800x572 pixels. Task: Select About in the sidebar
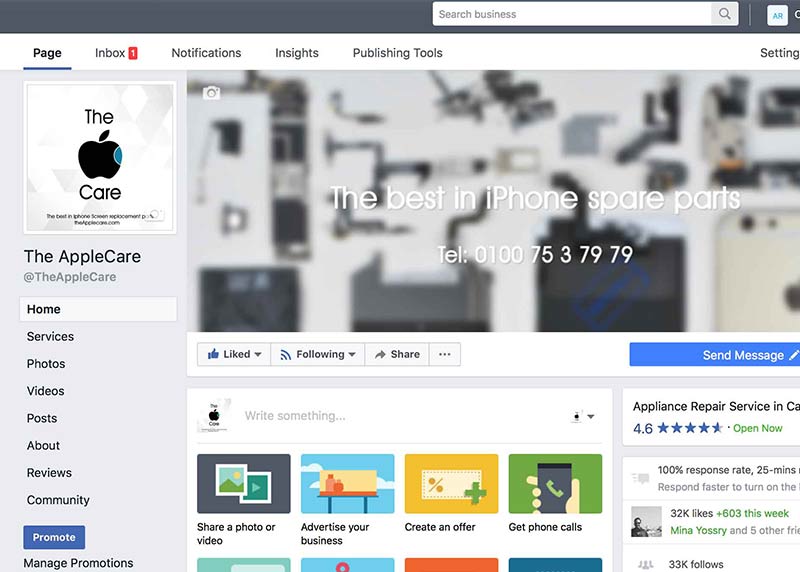(x=43, y=445)
